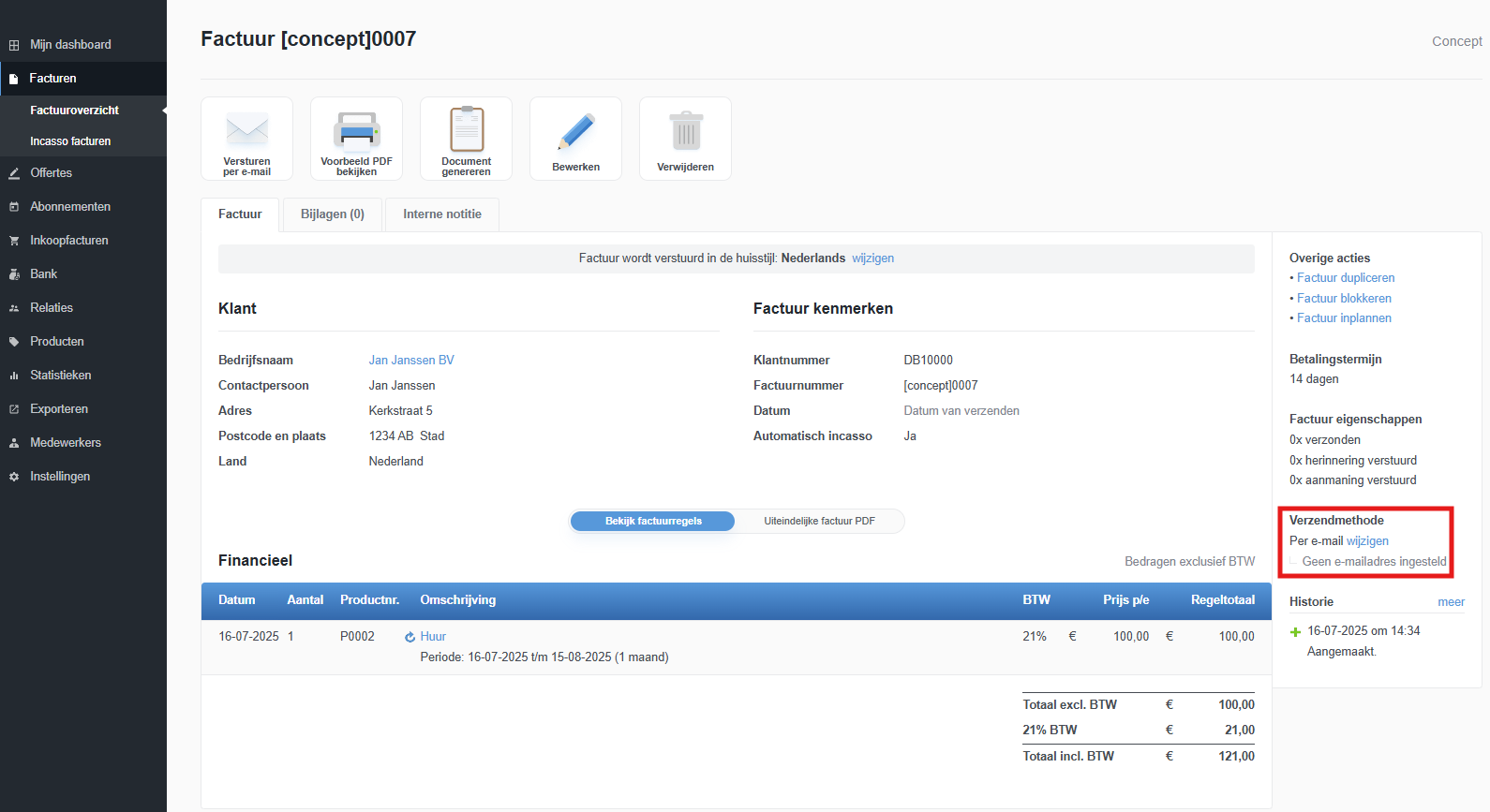Click the trash can Verwijderen icon
Screen dimensions: 1490x812
[685, 133]
